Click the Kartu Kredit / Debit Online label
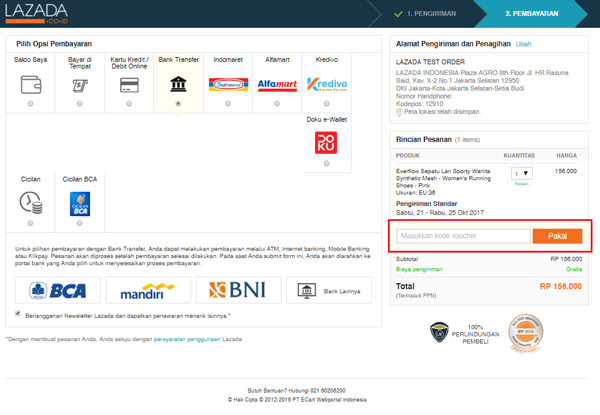 [129, 63]
